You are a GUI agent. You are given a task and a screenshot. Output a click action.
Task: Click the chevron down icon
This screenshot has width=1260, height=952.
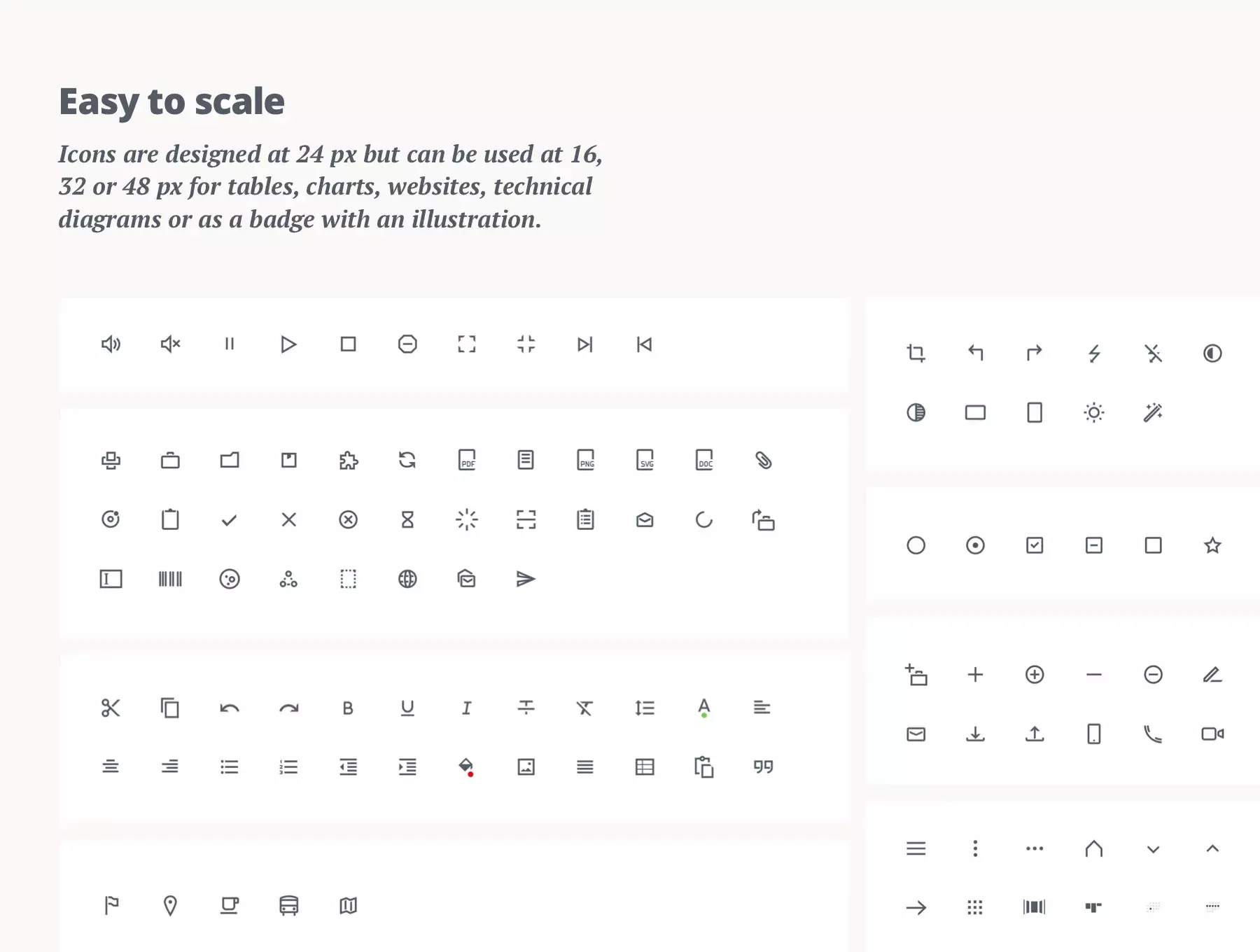point(1154,849)
